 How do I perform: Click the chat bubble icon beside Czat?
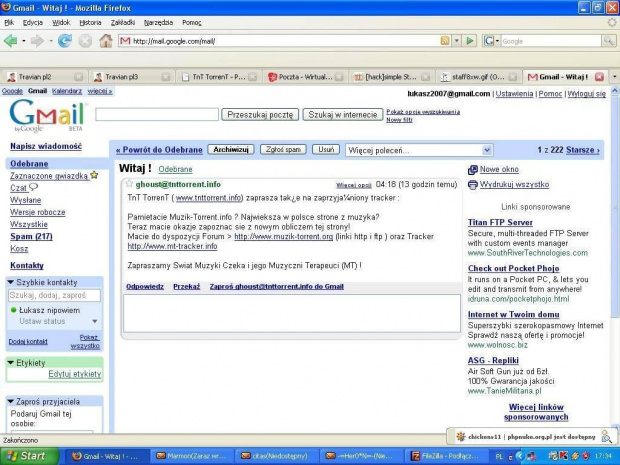(x=34, y=187)
